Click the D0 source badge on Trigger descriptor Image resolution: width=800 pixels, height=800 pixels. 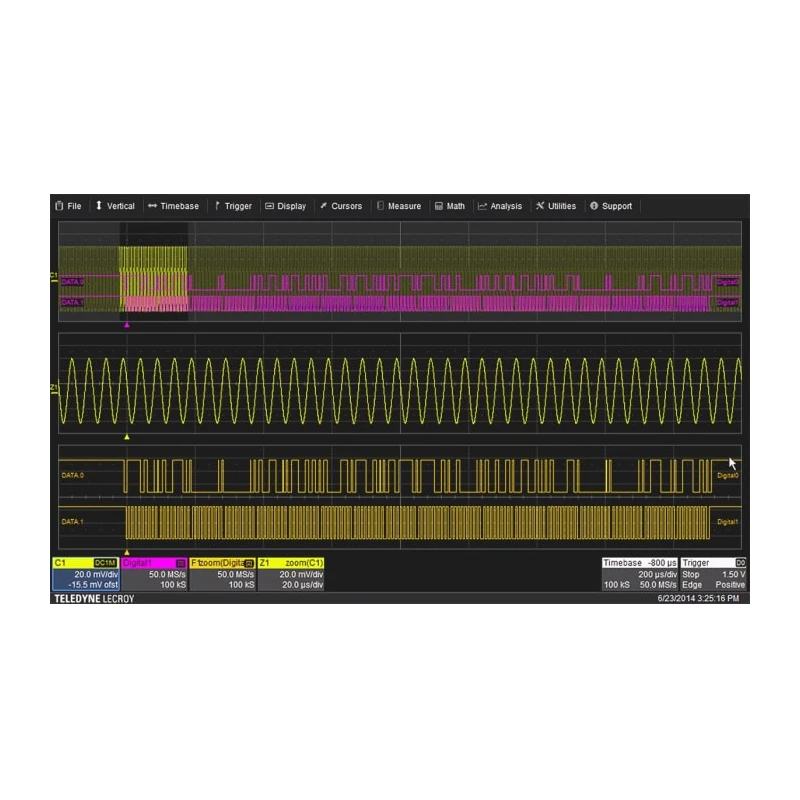740,563
